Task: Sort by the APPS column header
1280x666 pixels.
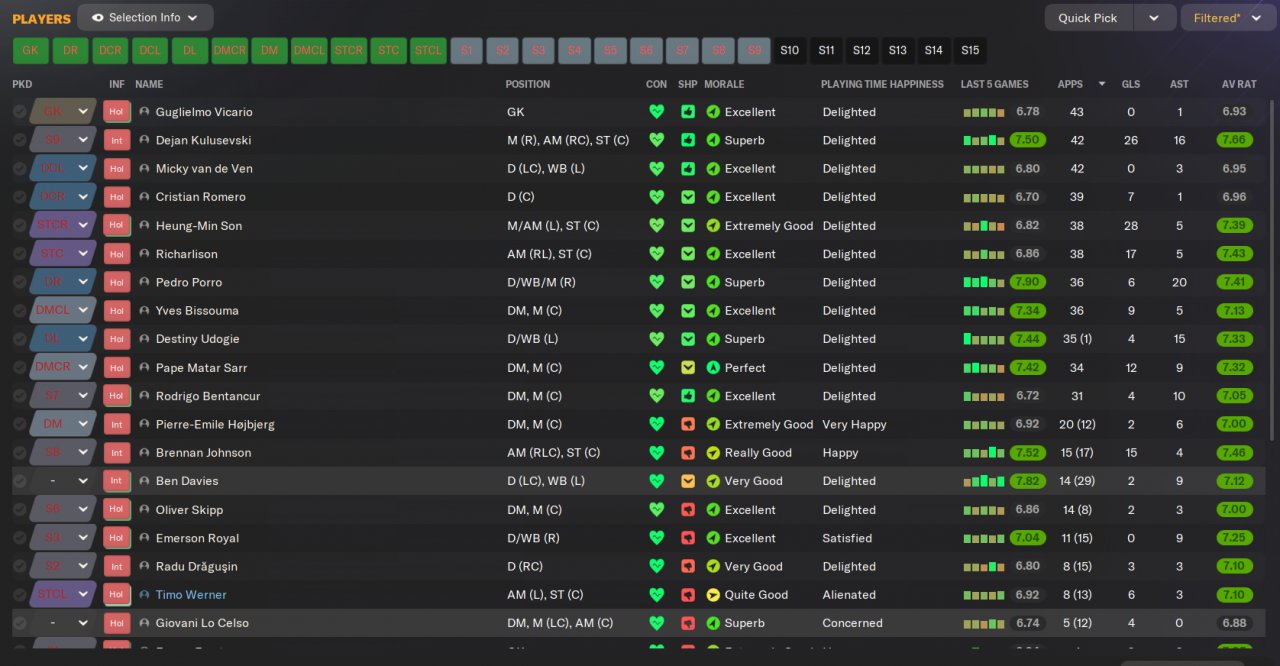Action: pos(1070,84)
